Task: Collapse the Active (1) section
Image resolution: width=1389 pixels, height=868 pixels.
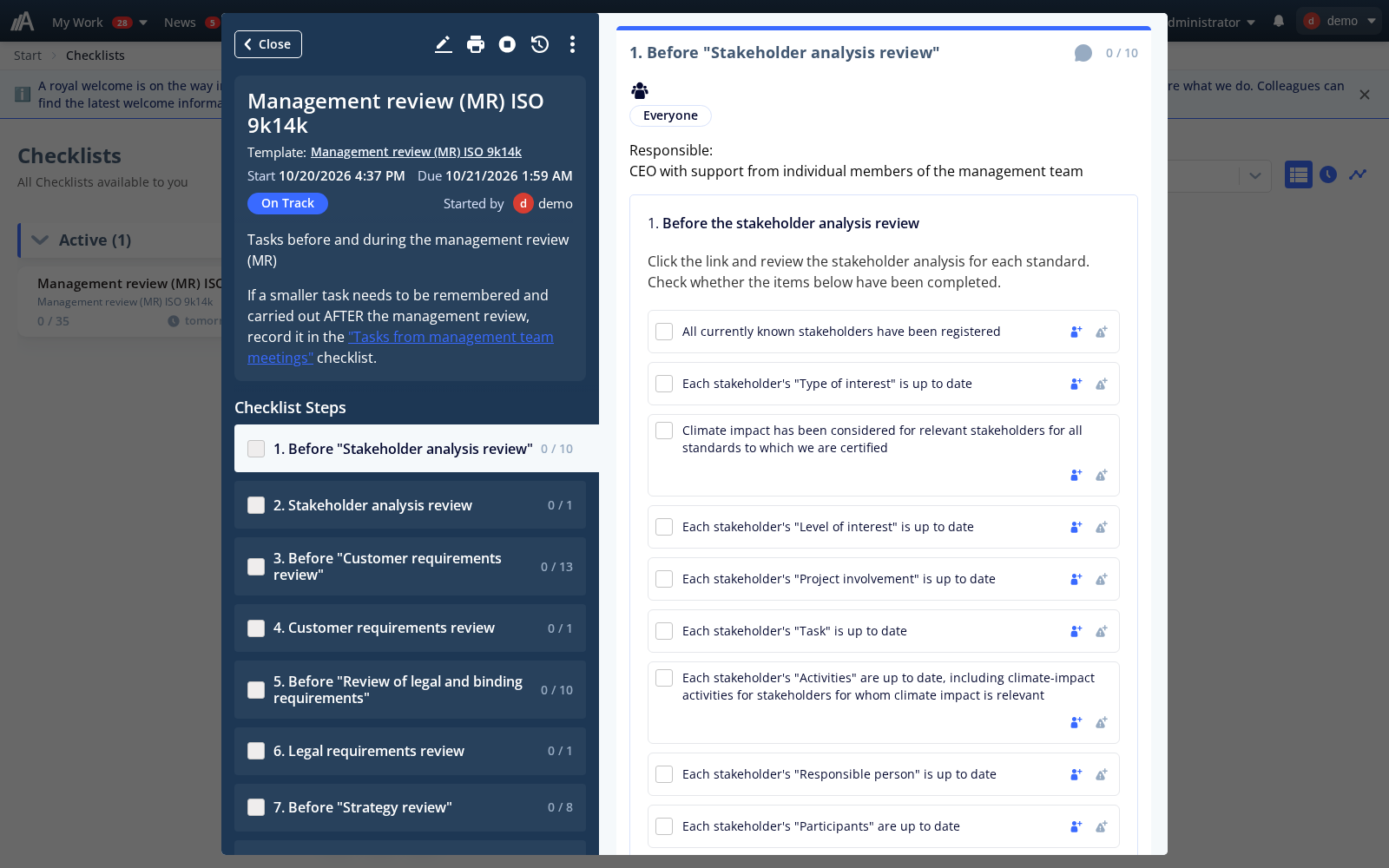Action: (x=40, y=240)
